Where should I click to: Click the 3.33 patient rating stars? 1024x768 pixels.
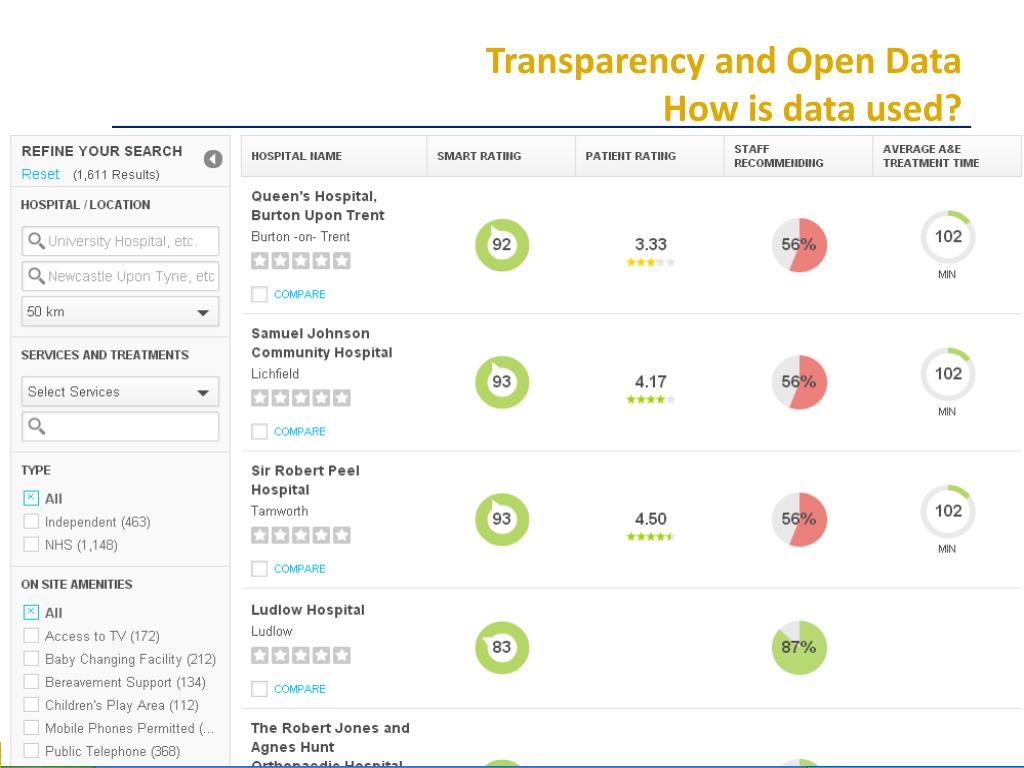(650, 263)
